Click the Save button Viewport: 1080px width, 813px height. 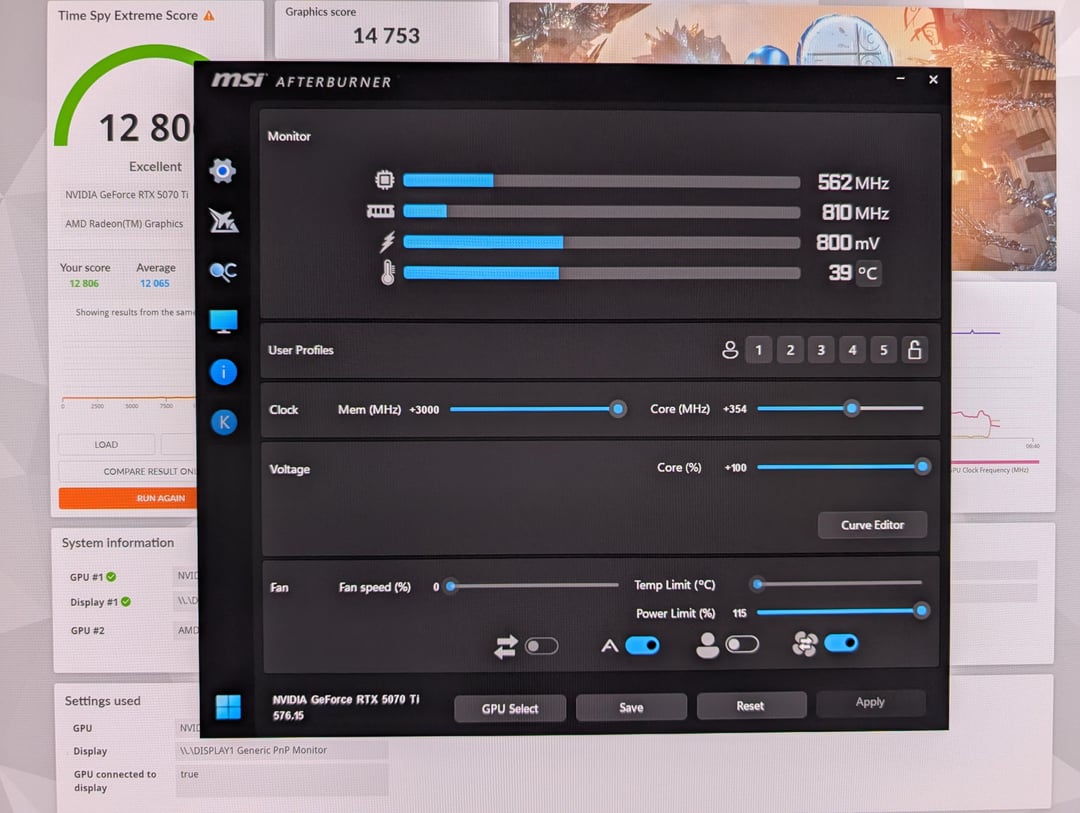(631, 708)
